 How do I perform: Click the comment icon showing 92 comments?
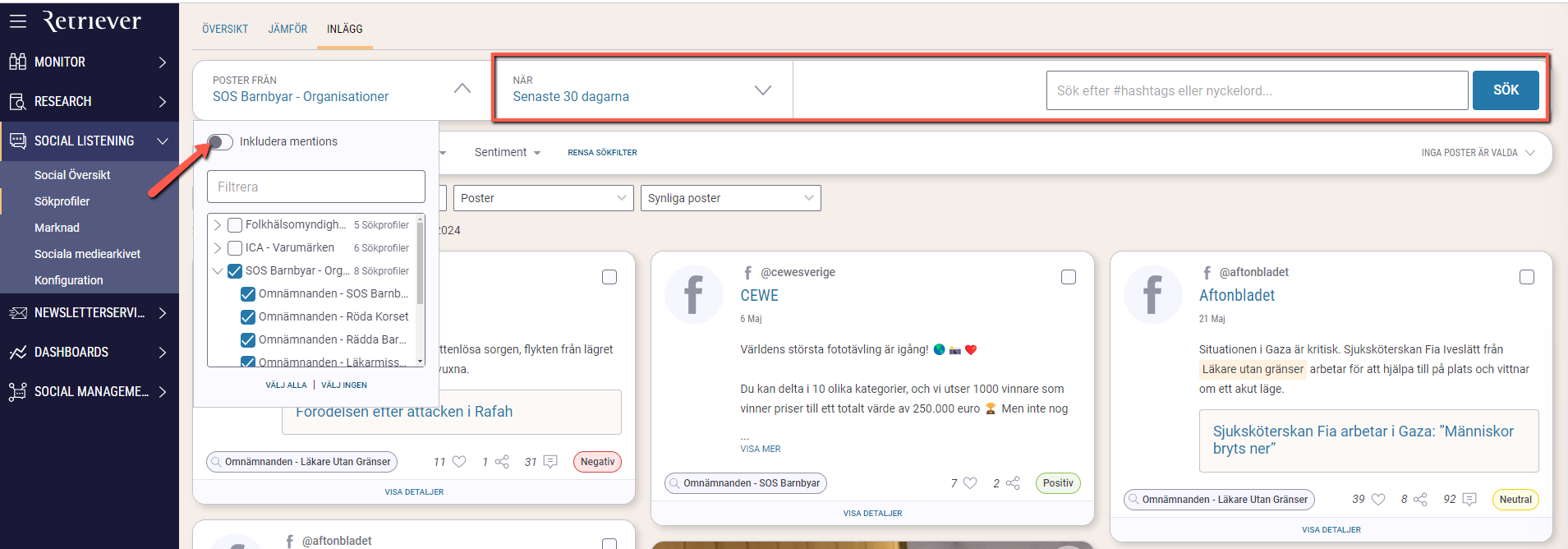(1469, 499)
